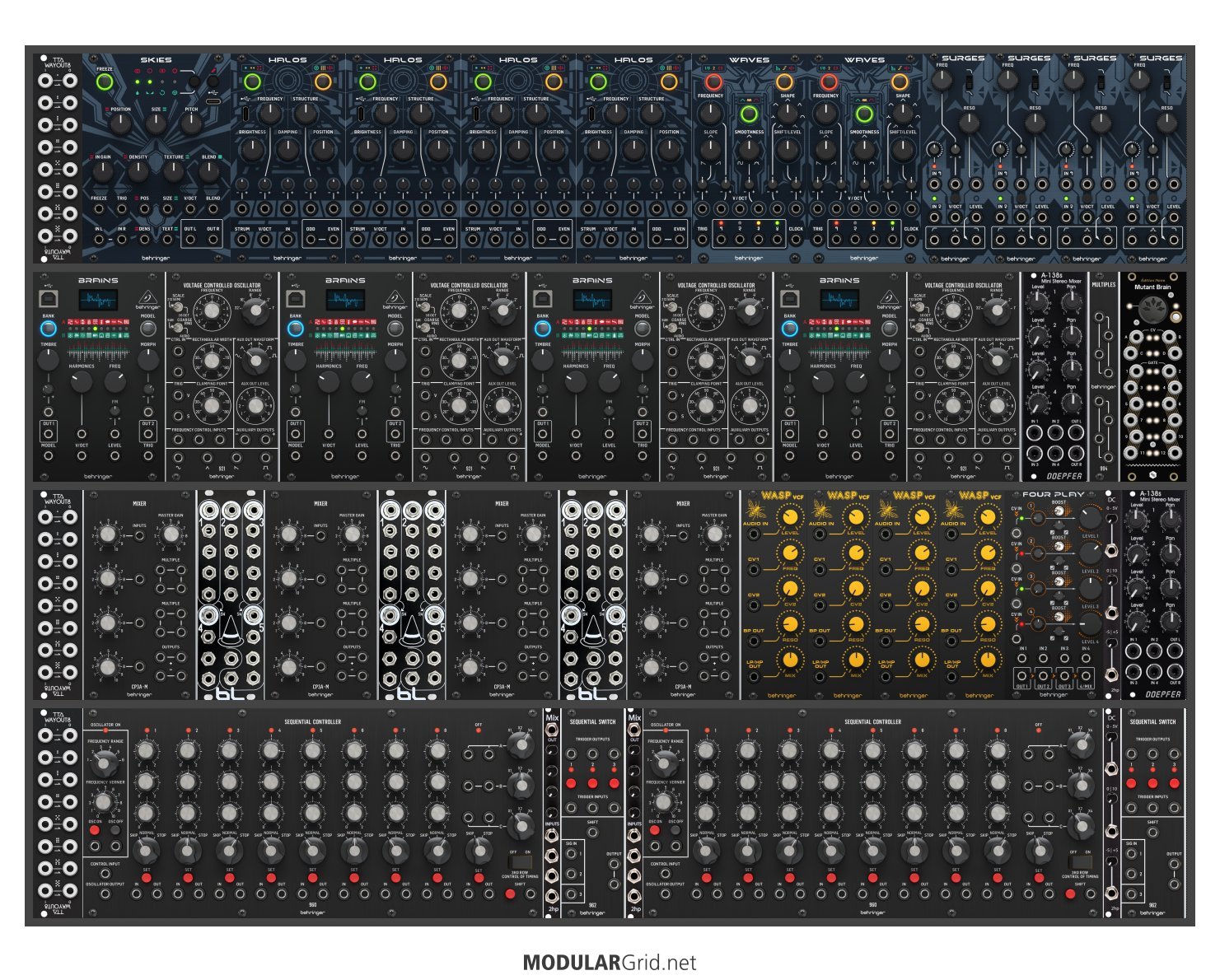Select the OUT R jack on Skies
This screenshot has height=980, width=1220.
tap(213, 240)
